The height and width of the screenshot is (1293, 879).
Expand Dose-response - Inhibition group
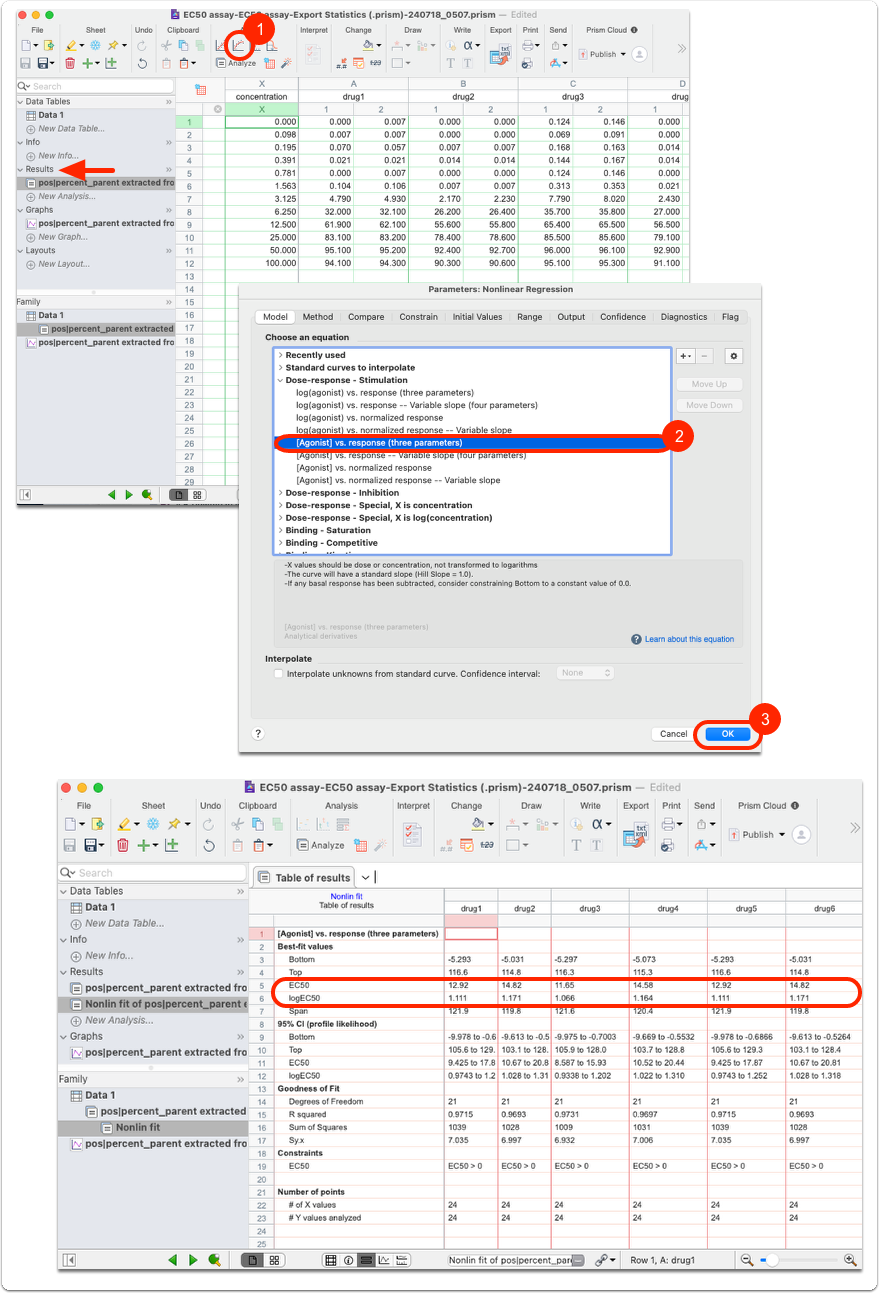(280, 493)
